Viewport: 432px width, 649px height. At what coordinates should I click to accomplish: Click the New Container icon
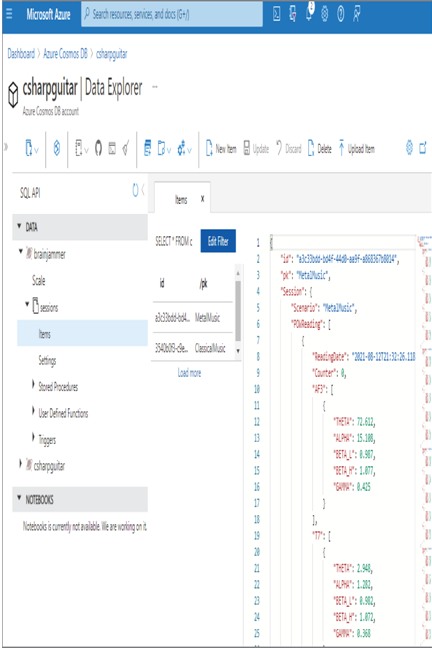coord(29,148)
